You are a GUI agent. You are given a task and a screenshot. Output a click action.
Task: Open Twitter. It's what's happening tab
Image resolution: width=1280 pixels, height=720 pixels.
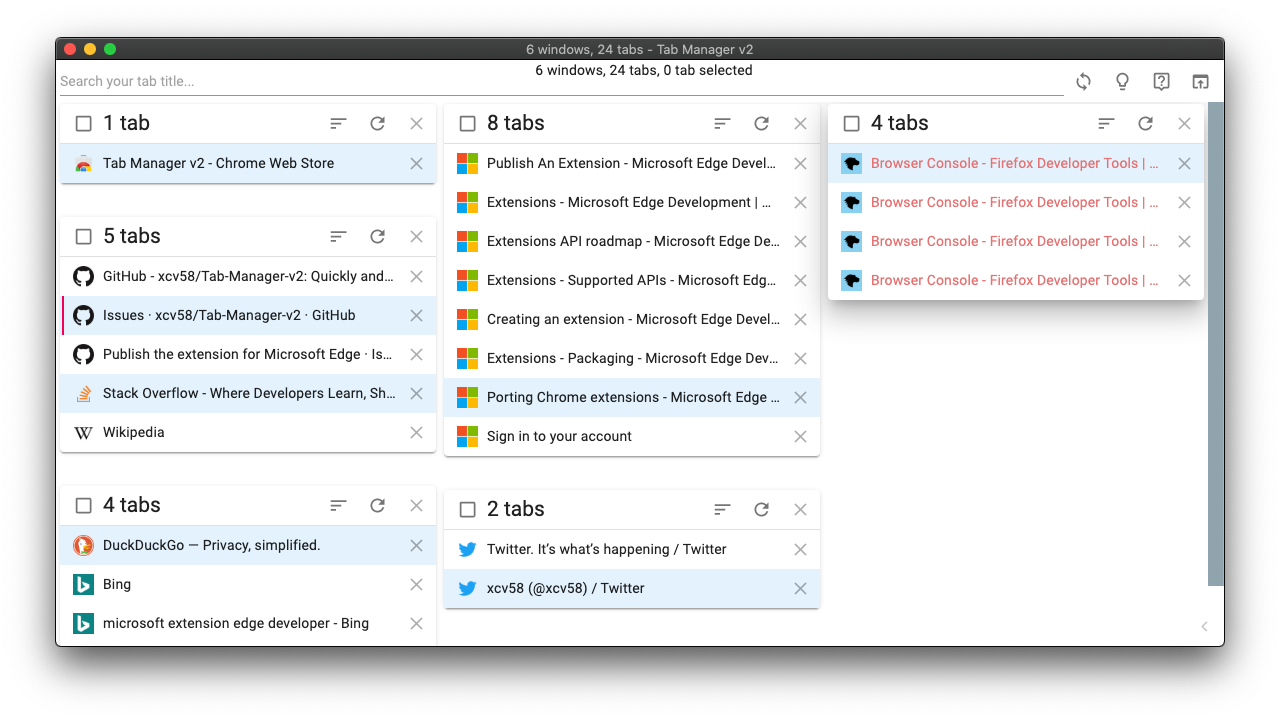coord(632,550)
